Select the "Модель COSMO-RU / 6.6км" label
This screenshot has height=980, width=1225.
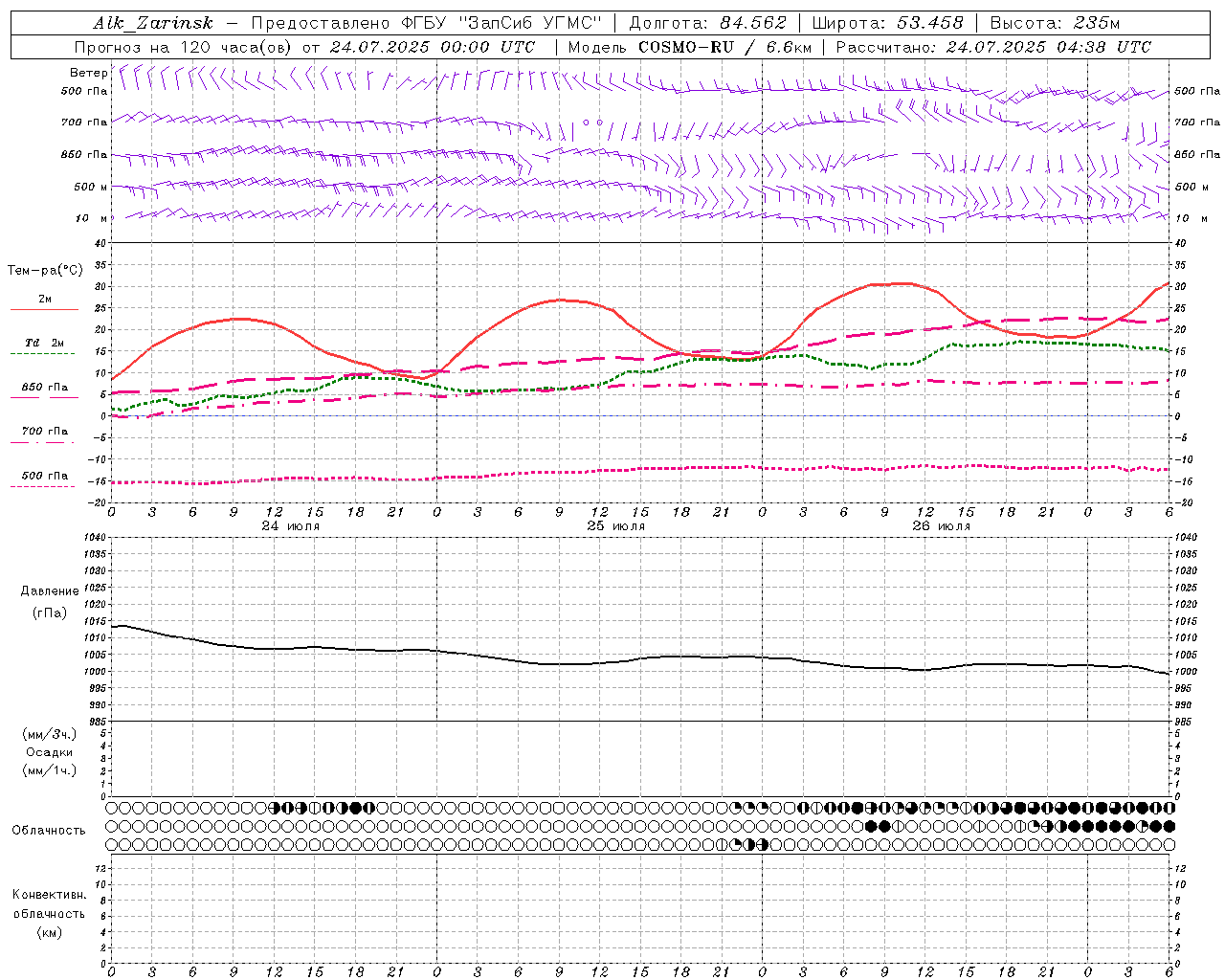pos(689,47)
